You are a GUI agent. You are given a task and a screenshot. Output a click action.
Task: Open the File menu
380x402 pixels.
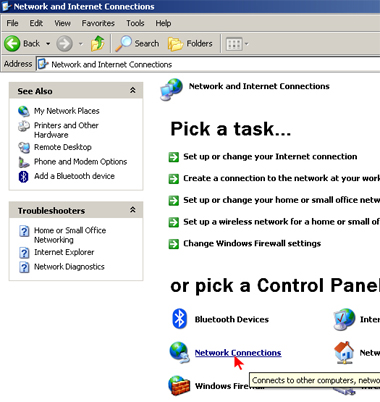point(12,23)
